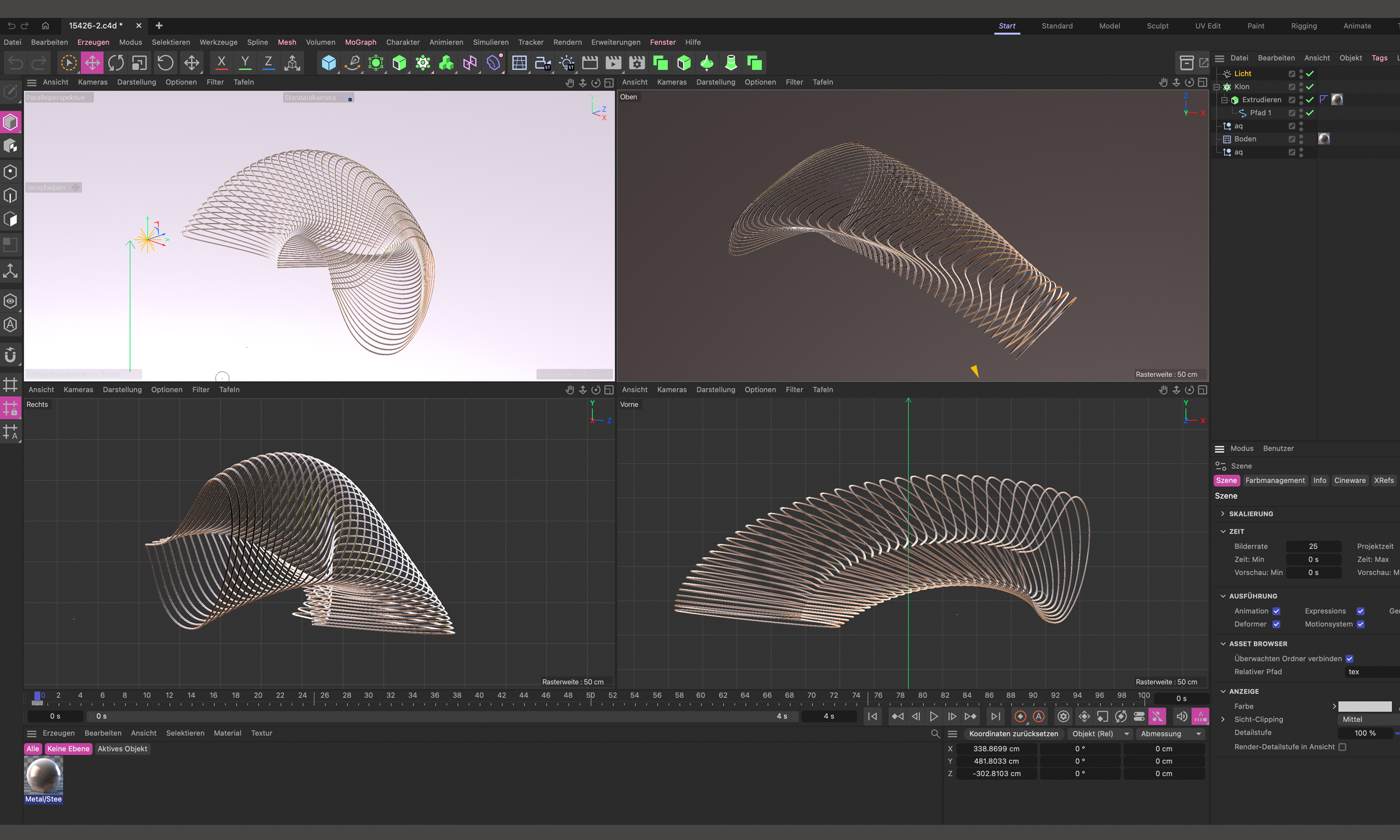Click the record active objects button
Screen dimensions: 1400x840
point(1020,717)
